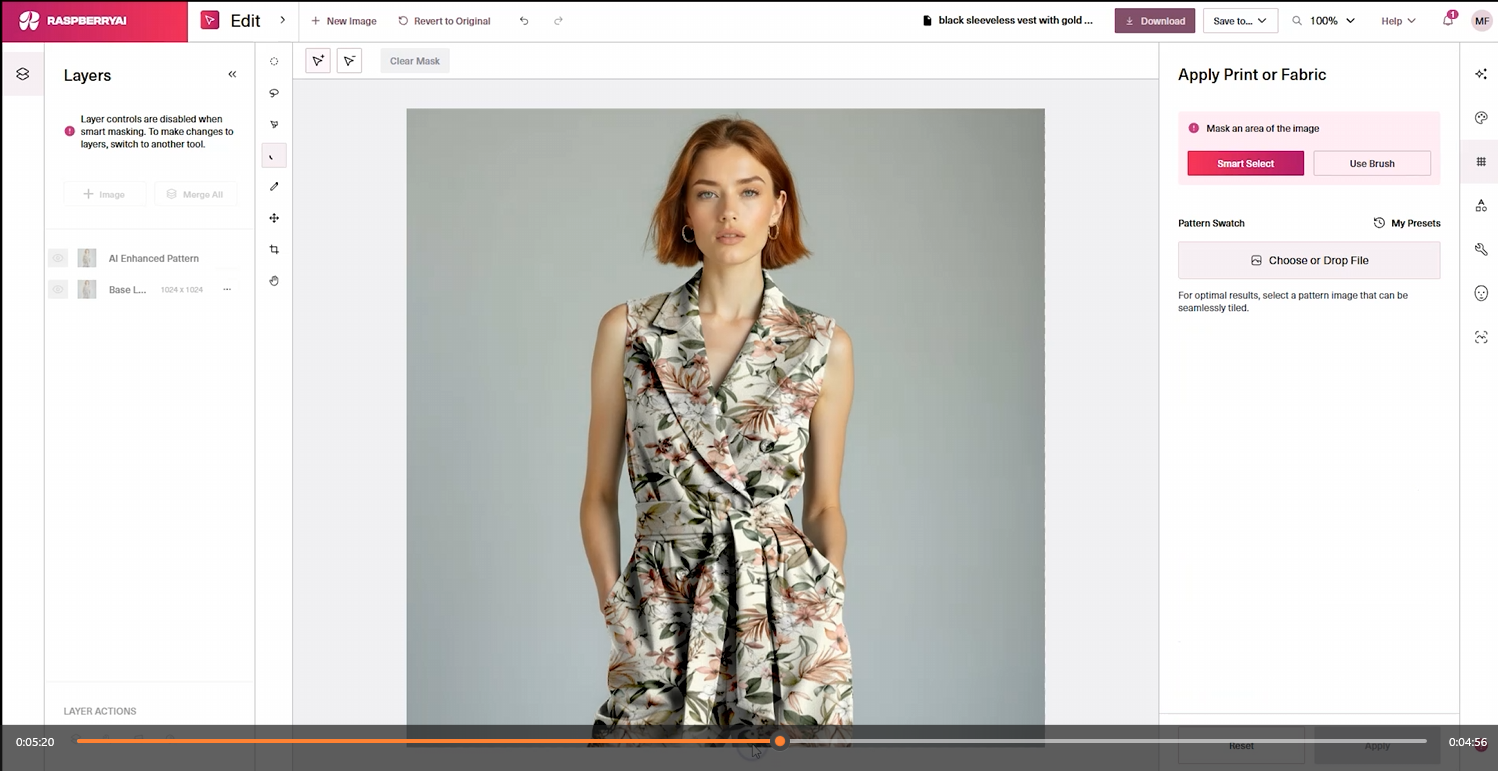
Task: Collapse the Layers panel
Action: (x=232, y=75)
